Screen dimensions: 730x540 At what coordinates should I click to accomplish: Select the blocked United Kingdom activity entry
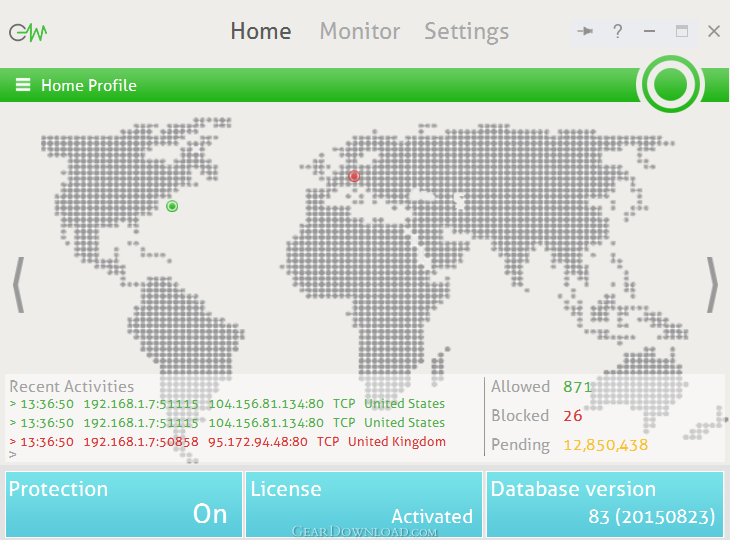227,441
